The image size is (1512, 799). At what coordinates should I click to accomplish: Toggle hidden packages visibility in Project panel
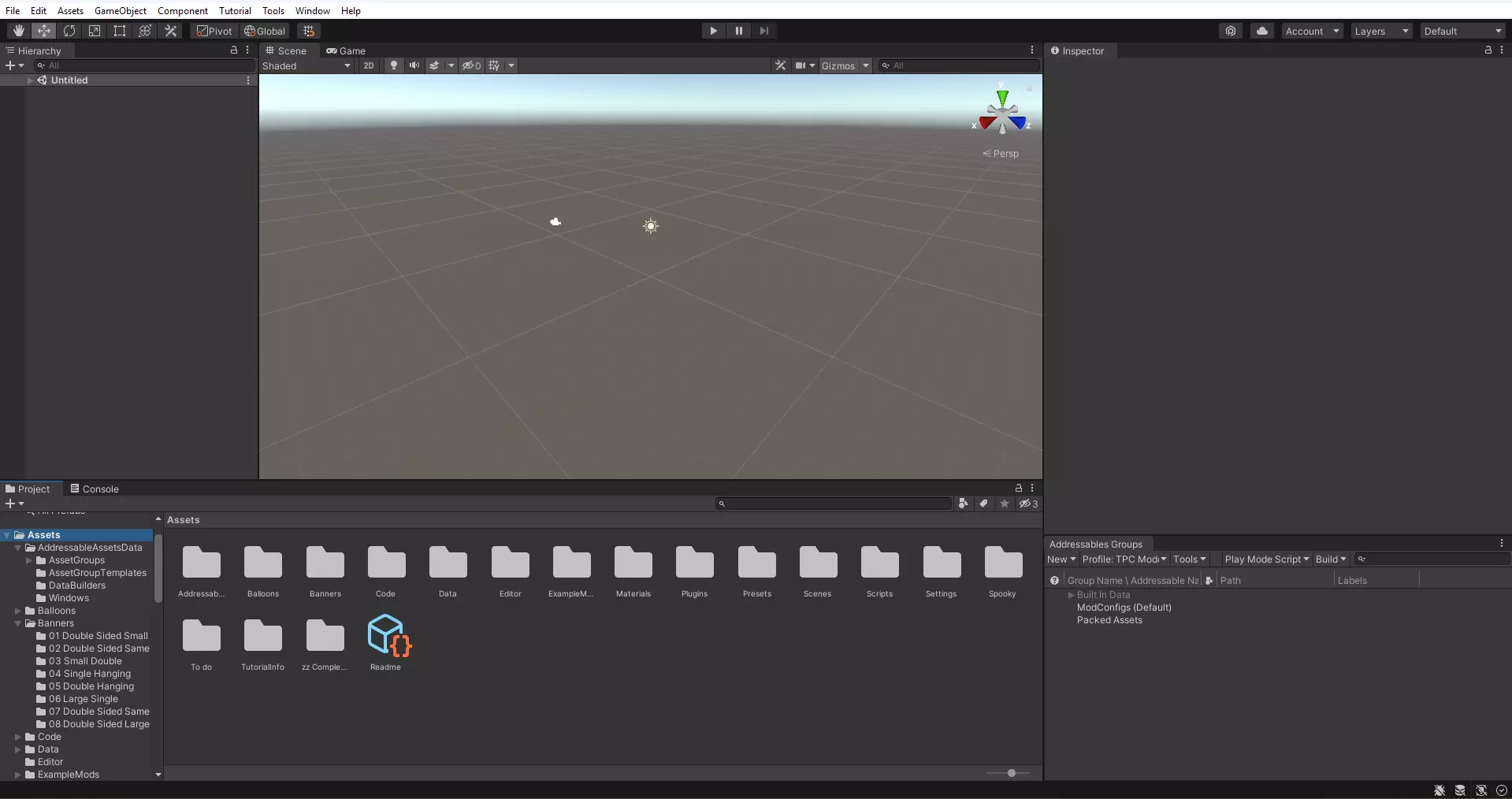coord(1028,504)
